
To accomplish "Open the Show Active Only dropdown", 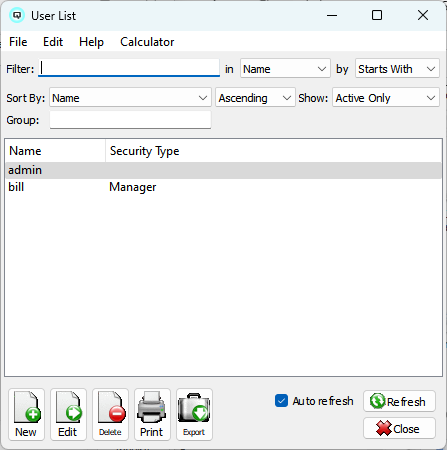I will click(x=386, y=98).
